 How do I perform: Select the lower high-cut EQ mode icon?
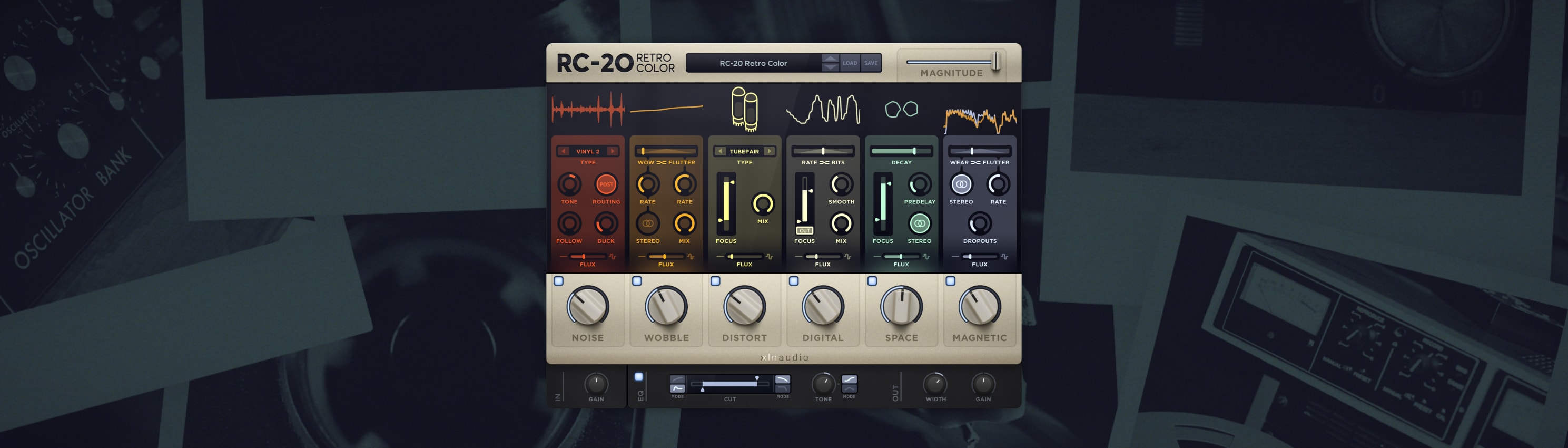pyautogui.click(x=783, y=388)
